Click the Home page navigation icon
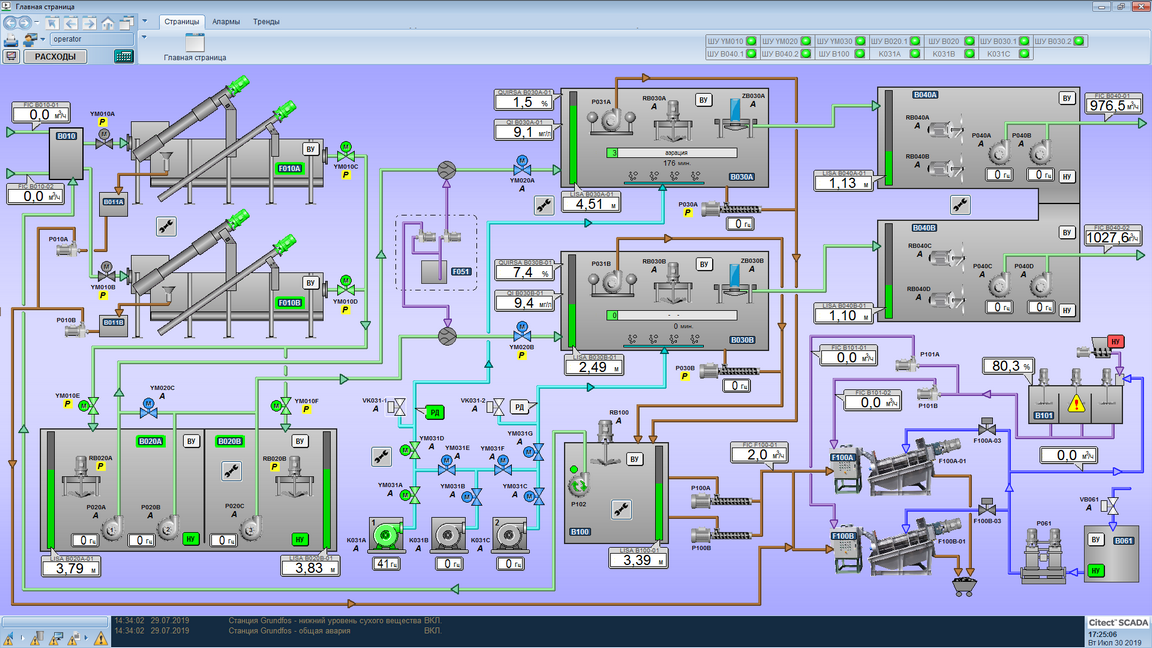1152x648 pixels. click(108, 24)
